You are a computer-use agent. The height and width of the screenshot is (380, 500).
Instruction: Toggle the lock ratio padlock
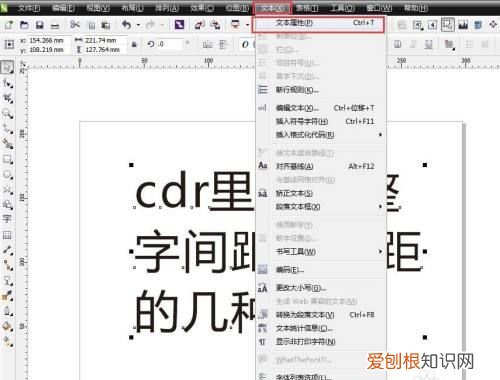pyautogui.click(x=134, y=44)
